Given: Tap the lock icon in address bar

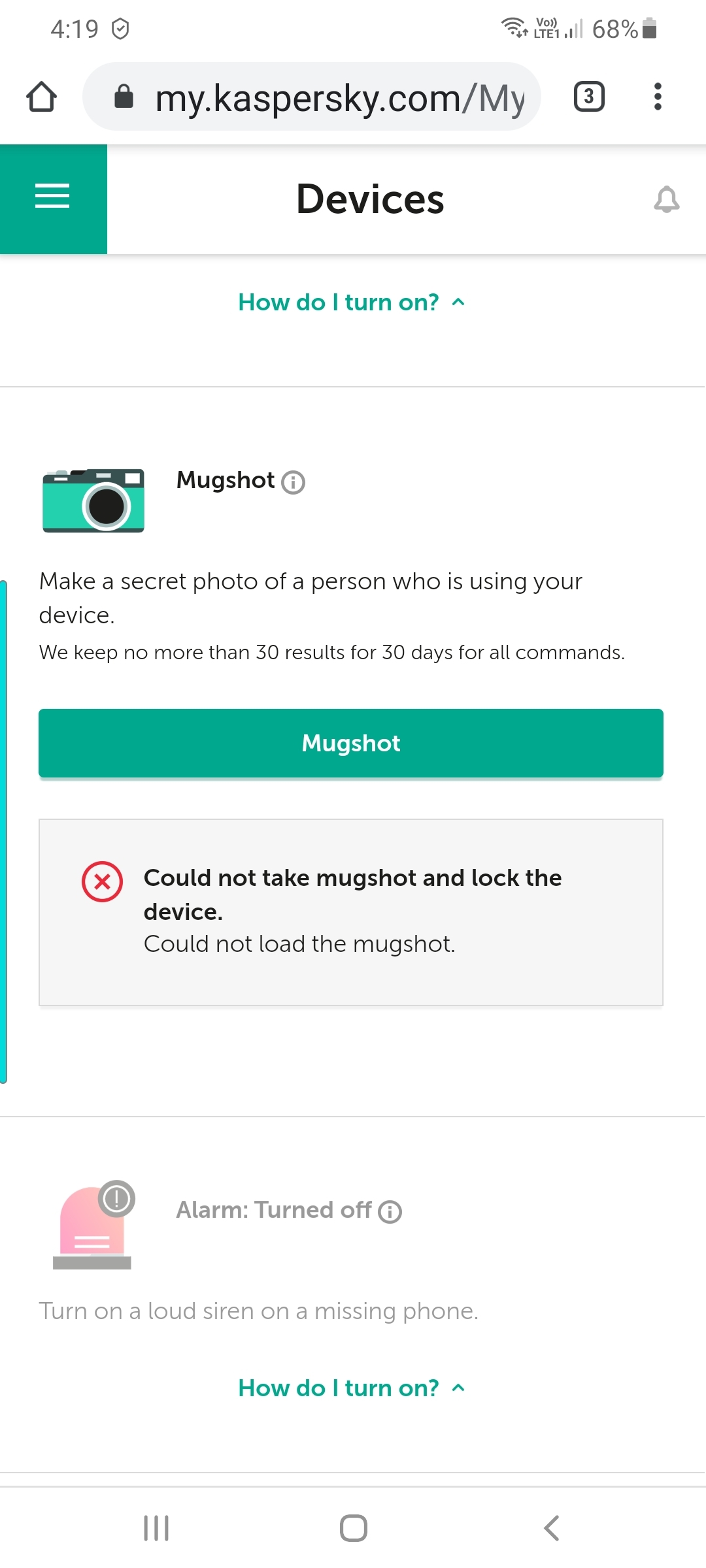Looking at the screenshot, I should tap(124, 97).
